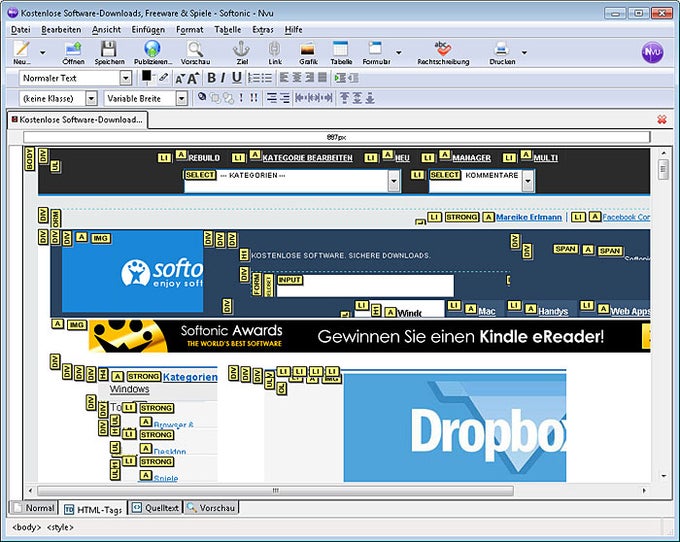Run Rechtschreibung spell check icon

443,53
